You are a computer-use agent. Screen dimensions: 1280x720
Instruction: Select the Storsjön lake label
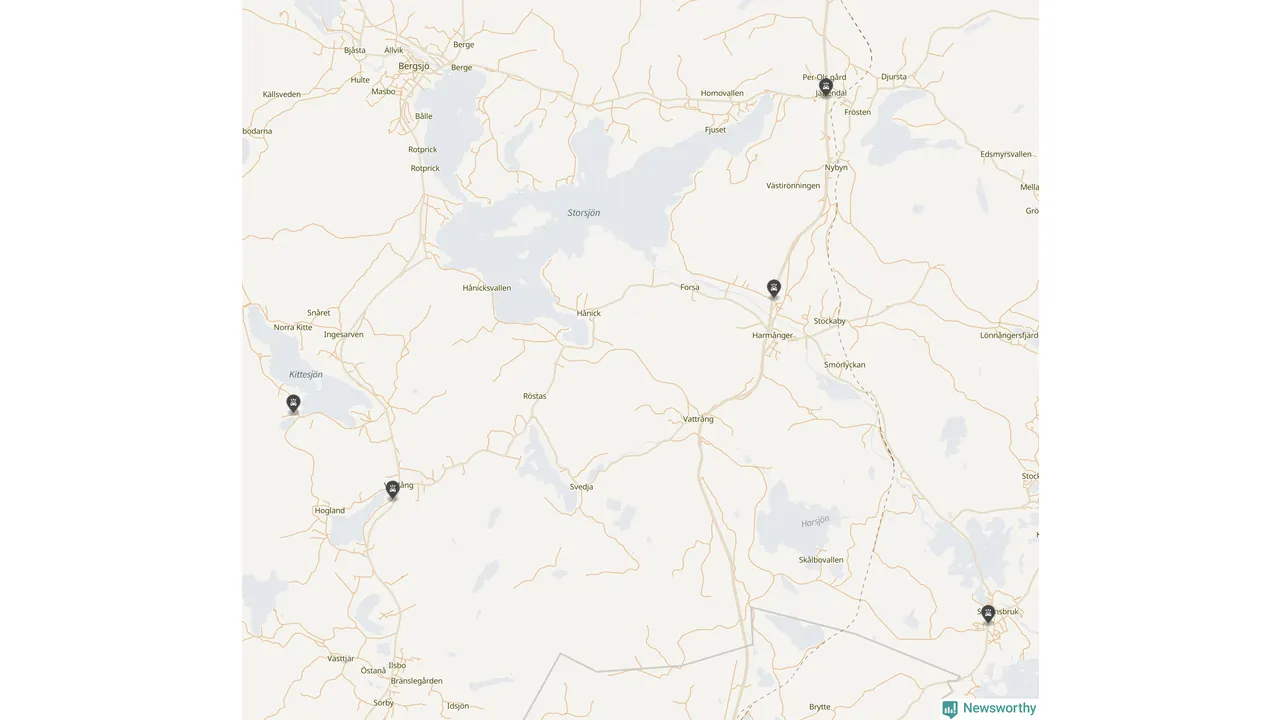point(584,213)
